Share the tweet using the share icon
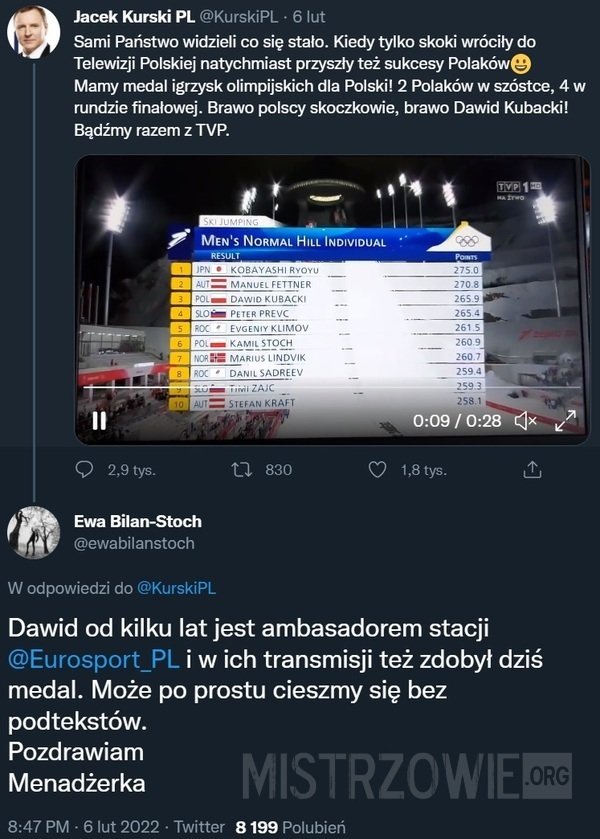 click(533, 470)
